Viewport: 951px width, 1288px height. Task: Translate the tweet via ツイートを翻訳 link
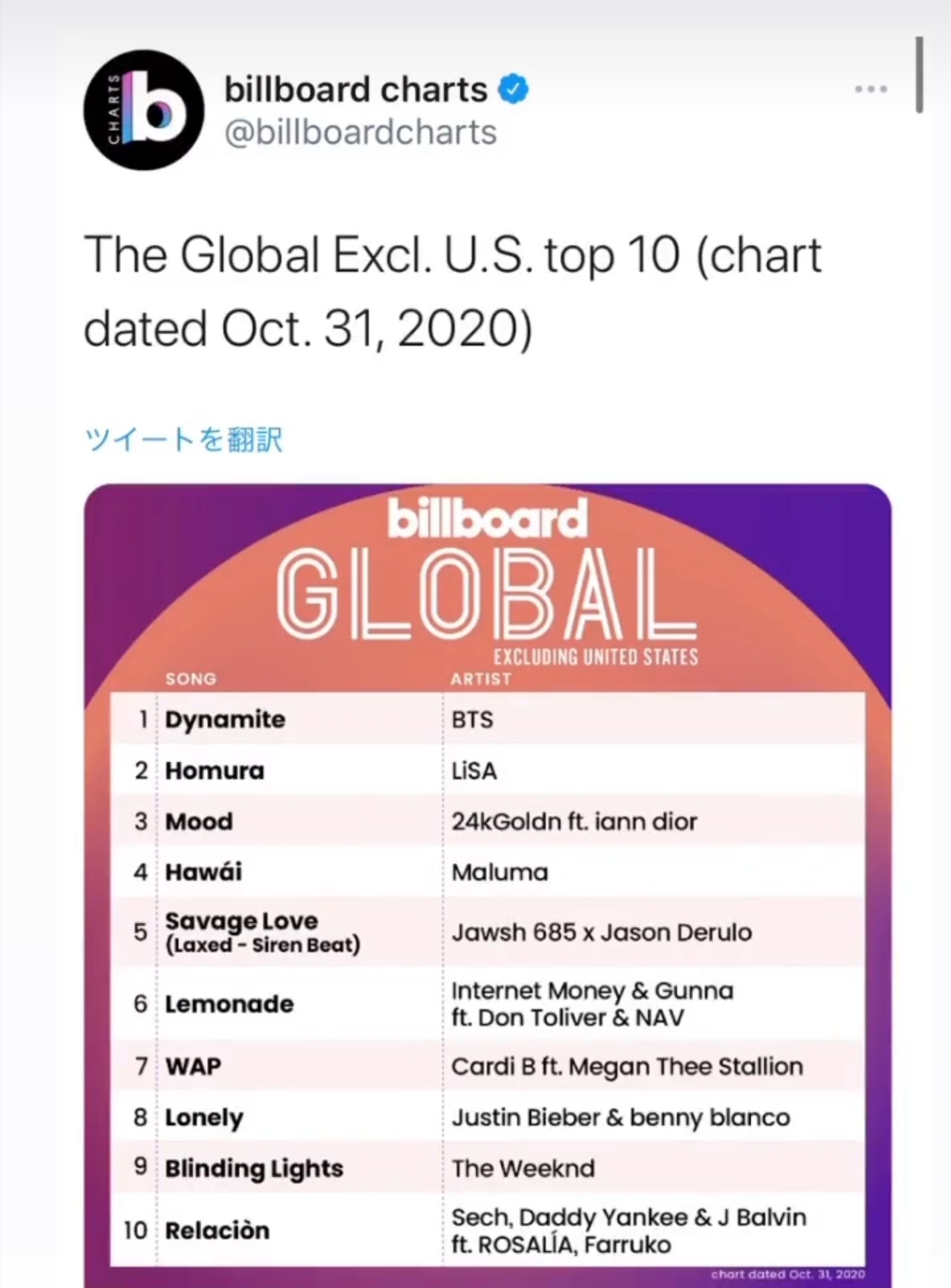(183, 439)
